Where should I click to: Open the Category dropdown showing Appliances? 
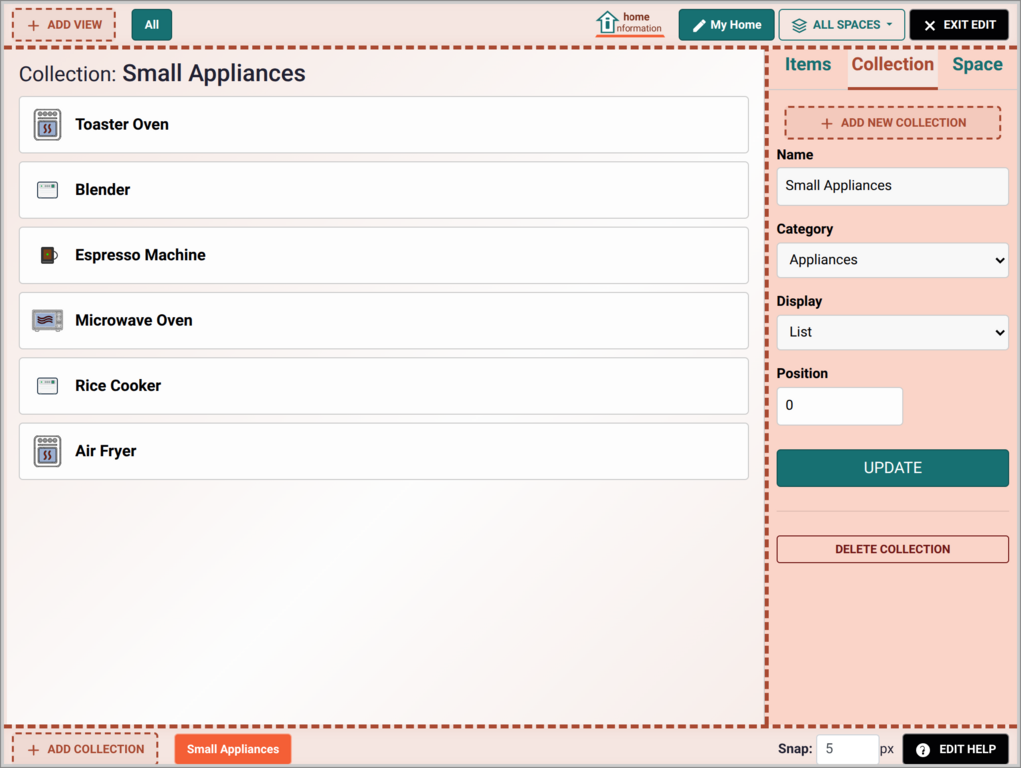892,260
